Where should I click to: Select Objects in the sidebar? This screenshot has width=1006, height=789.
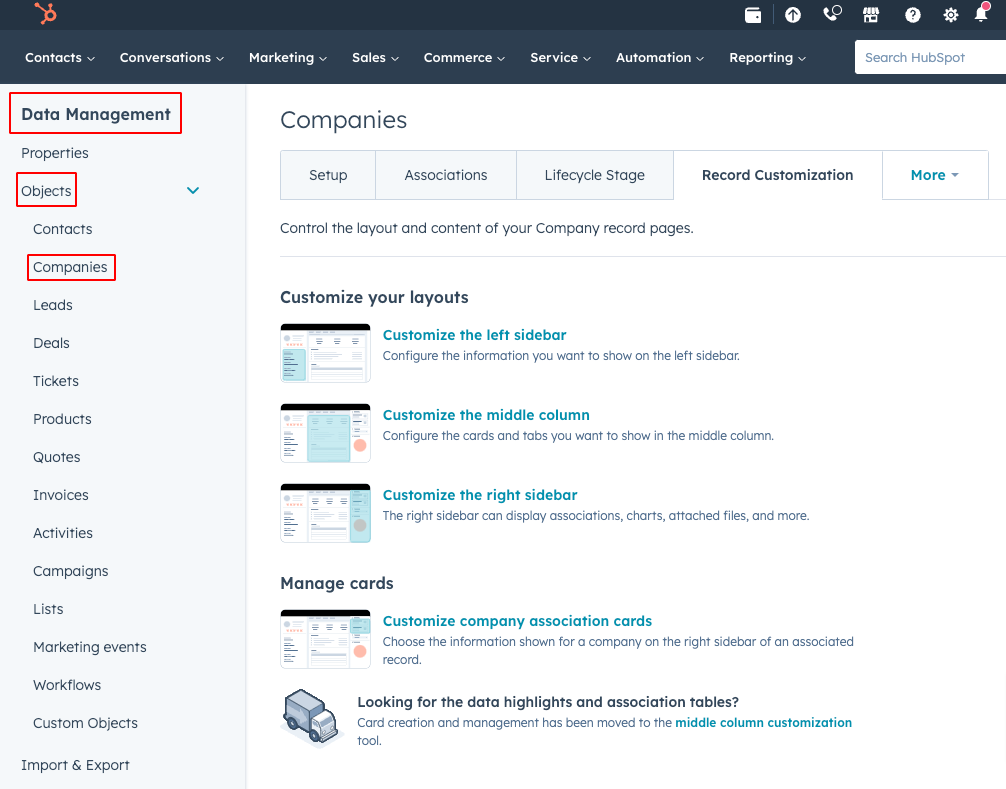[46, 191]
